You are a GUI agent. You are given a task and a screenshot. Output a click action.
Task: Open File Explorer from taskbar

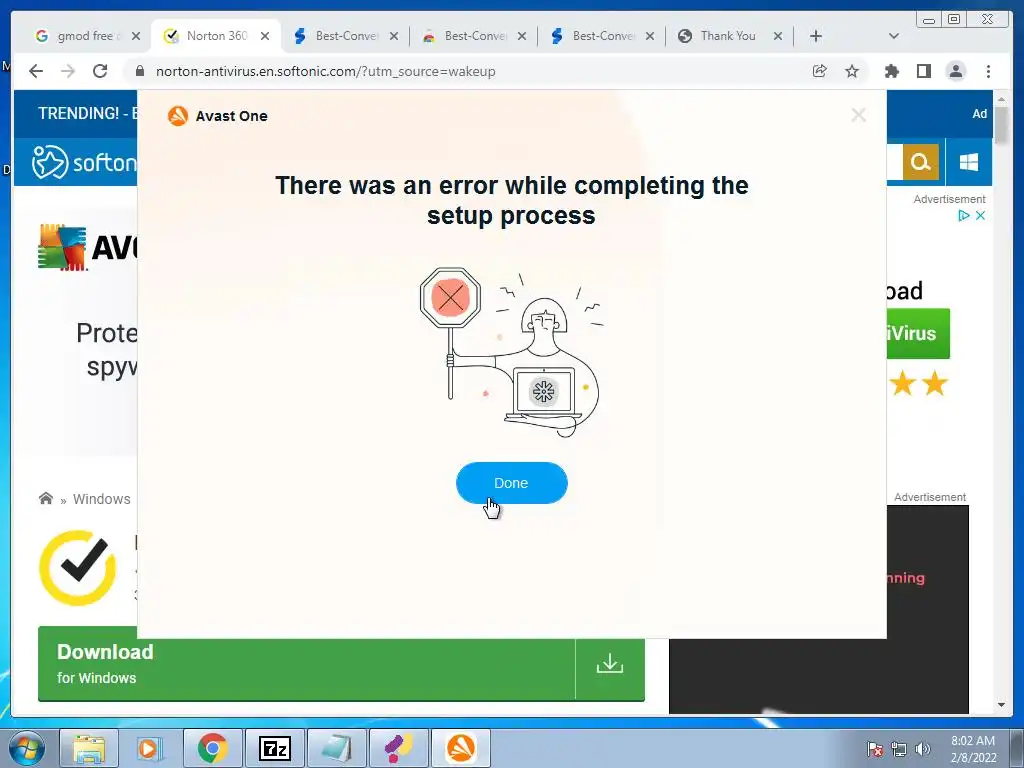coord(88,748)
